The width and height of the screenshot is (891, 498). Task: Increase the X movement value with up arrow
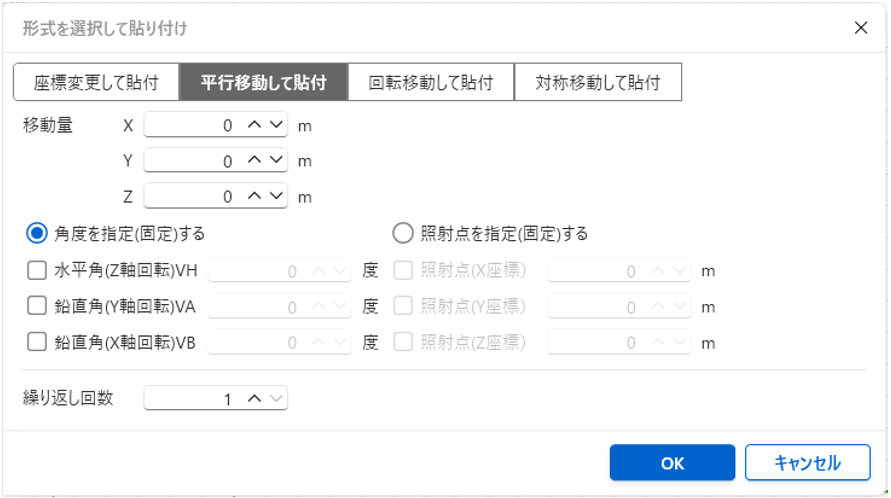pos(254,126)
